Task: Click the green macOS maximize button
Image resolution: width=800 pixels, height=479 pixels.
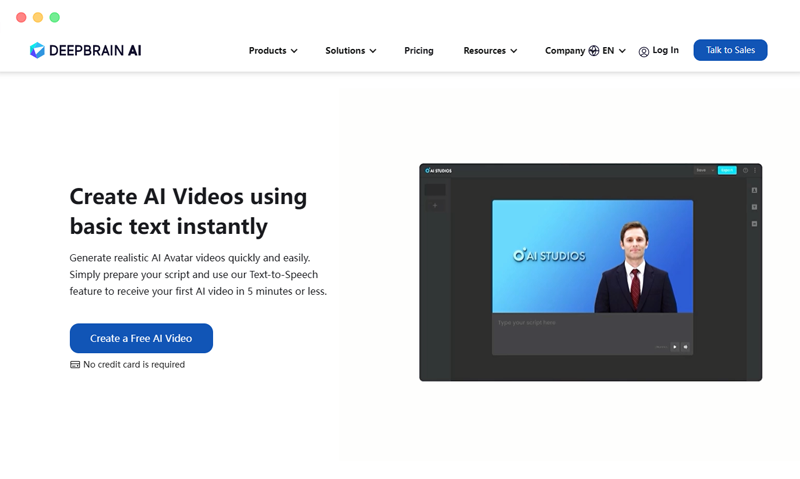Action: click(55, 17)
